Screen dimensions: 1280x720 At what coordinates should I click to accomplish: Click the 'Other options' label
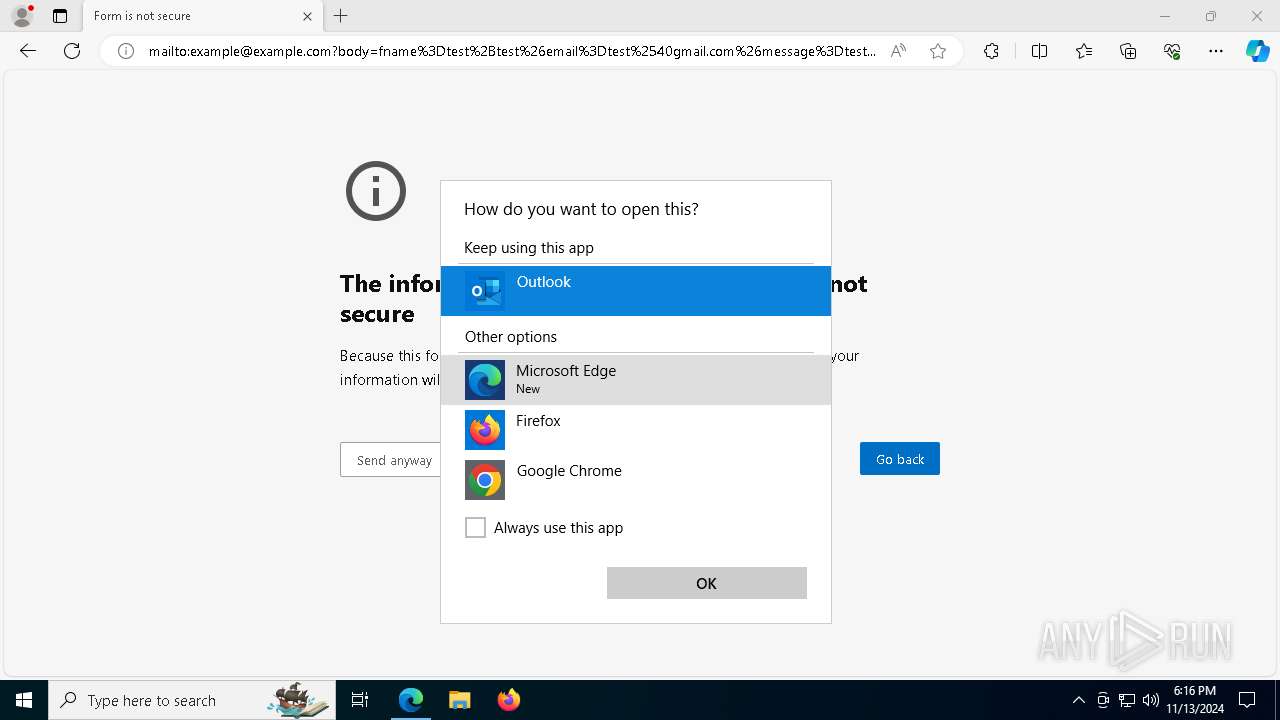pos(511,337)
